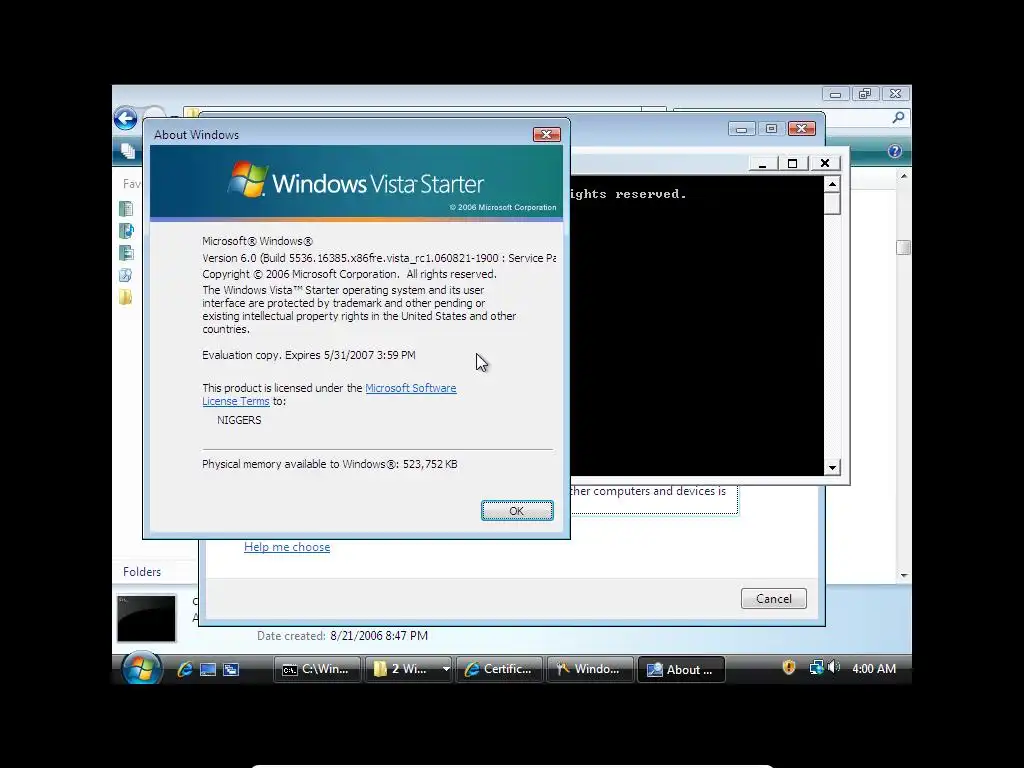Select the black cmd preview thumbnail
This screenshot has width=1024, height=768.
pos(146,618)
